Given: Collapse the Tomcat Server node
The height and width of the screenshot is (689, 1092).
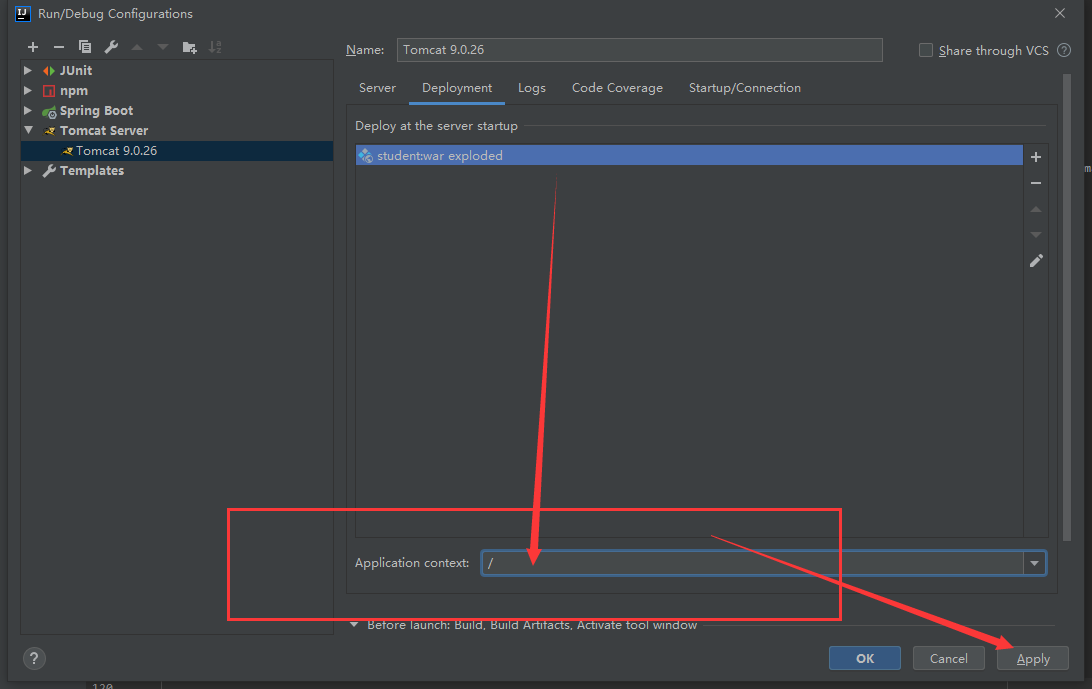Looking at the screenshot, I should [x=29, y=130].
